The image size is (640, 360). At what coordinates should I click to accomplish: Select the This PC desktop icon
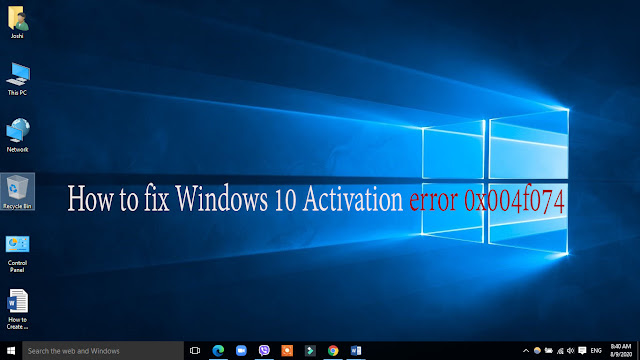pos(17,79)
